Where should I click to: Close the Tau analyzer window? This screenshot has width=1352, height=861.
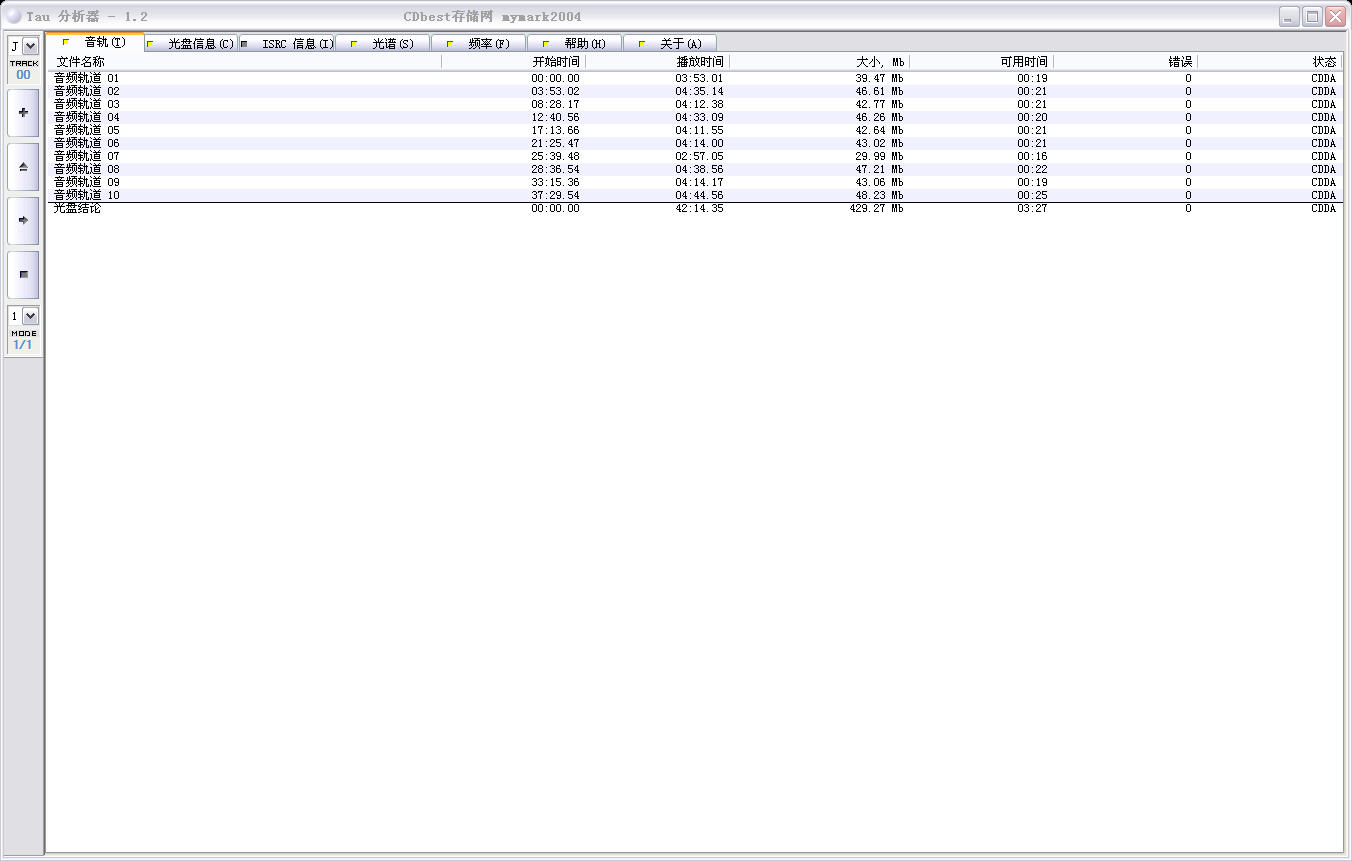(1335, 16)
